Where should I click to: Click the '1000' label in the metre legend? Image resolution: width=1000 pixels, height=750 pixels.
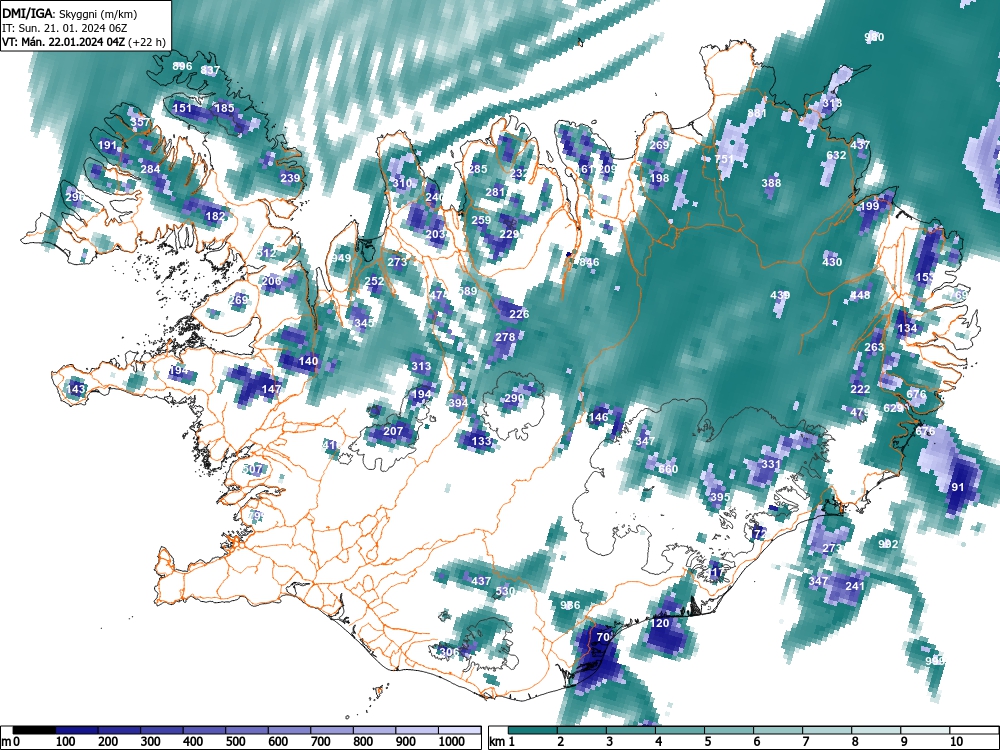452,742
